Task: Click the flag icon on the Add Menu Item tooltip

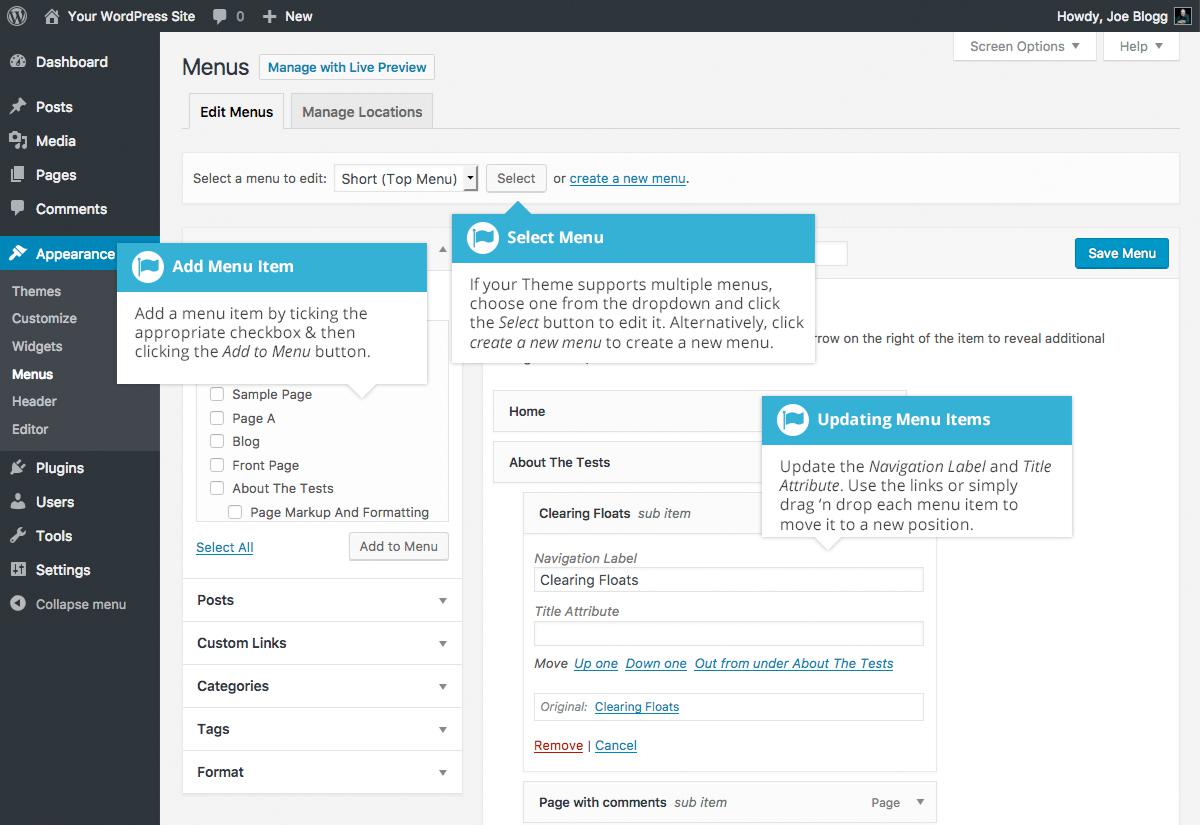Action: [x=148, y=267]
